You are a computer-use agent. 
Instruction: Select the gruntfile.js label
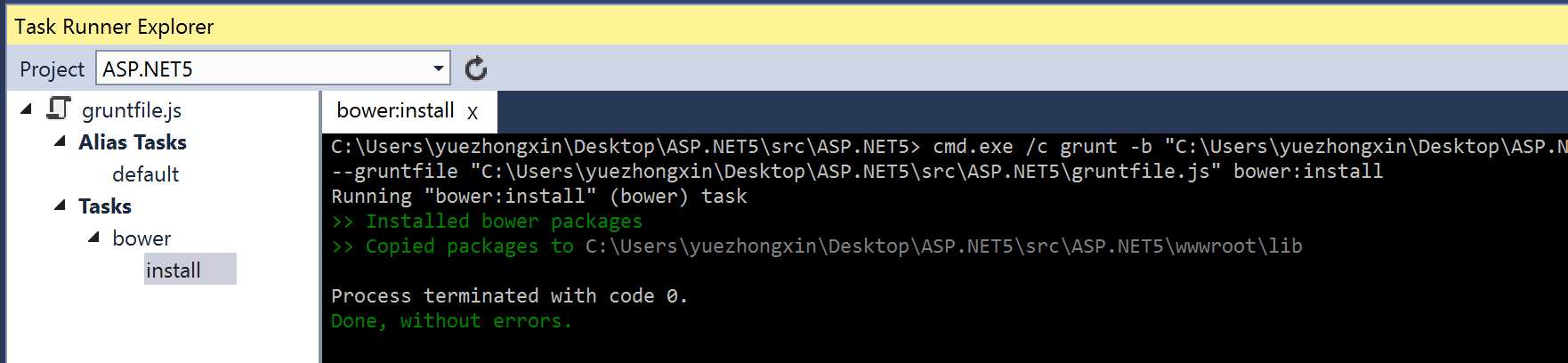click(x=132, y=110)
